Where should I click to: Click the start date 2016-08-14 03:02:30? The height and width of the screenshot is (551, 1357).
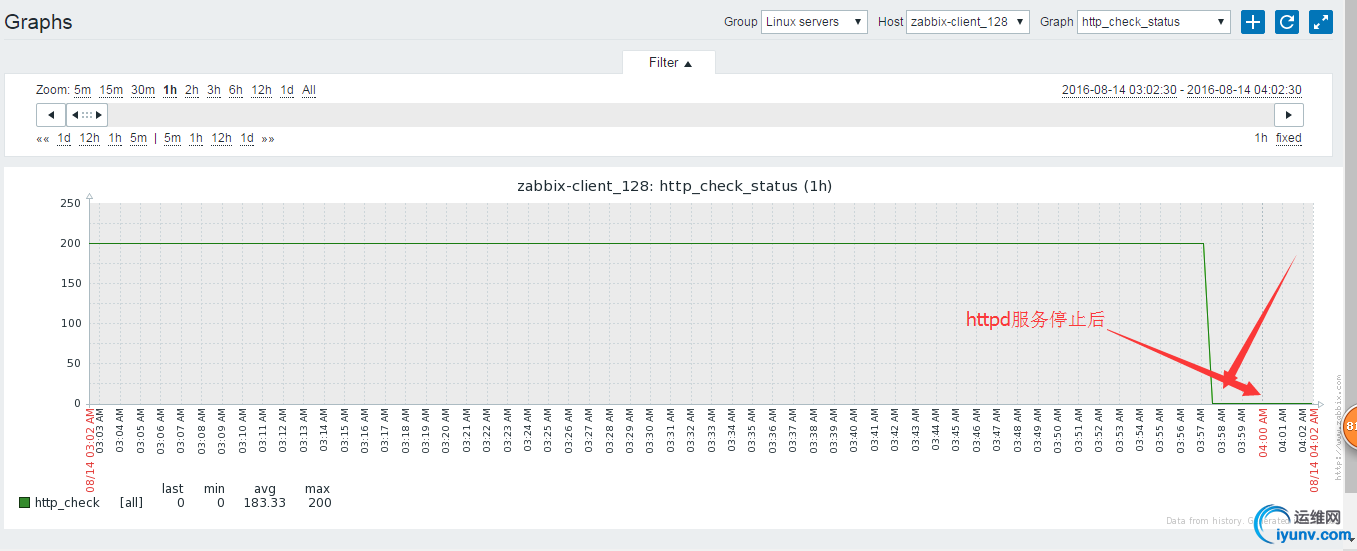[1119, 90]
